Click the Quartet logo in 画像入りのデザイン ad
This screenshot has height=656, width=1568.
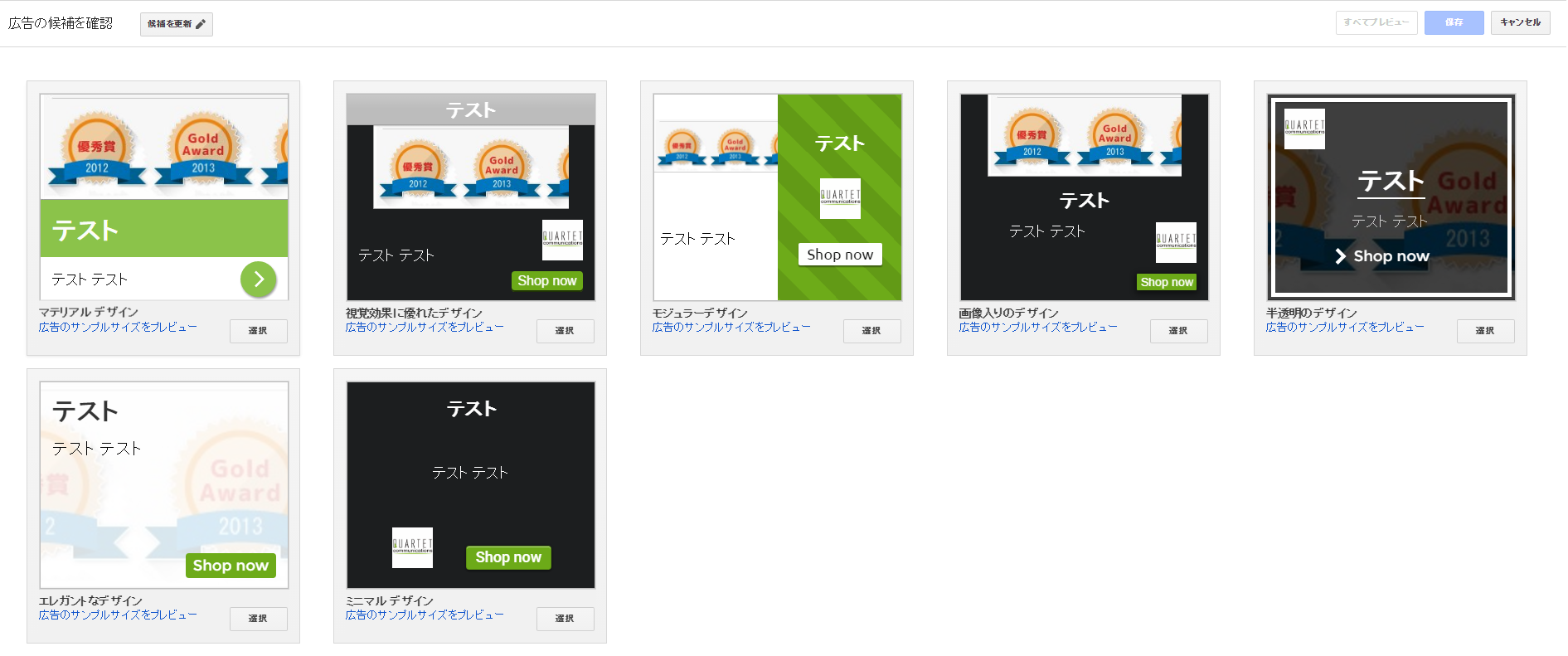pos(1176,242)
